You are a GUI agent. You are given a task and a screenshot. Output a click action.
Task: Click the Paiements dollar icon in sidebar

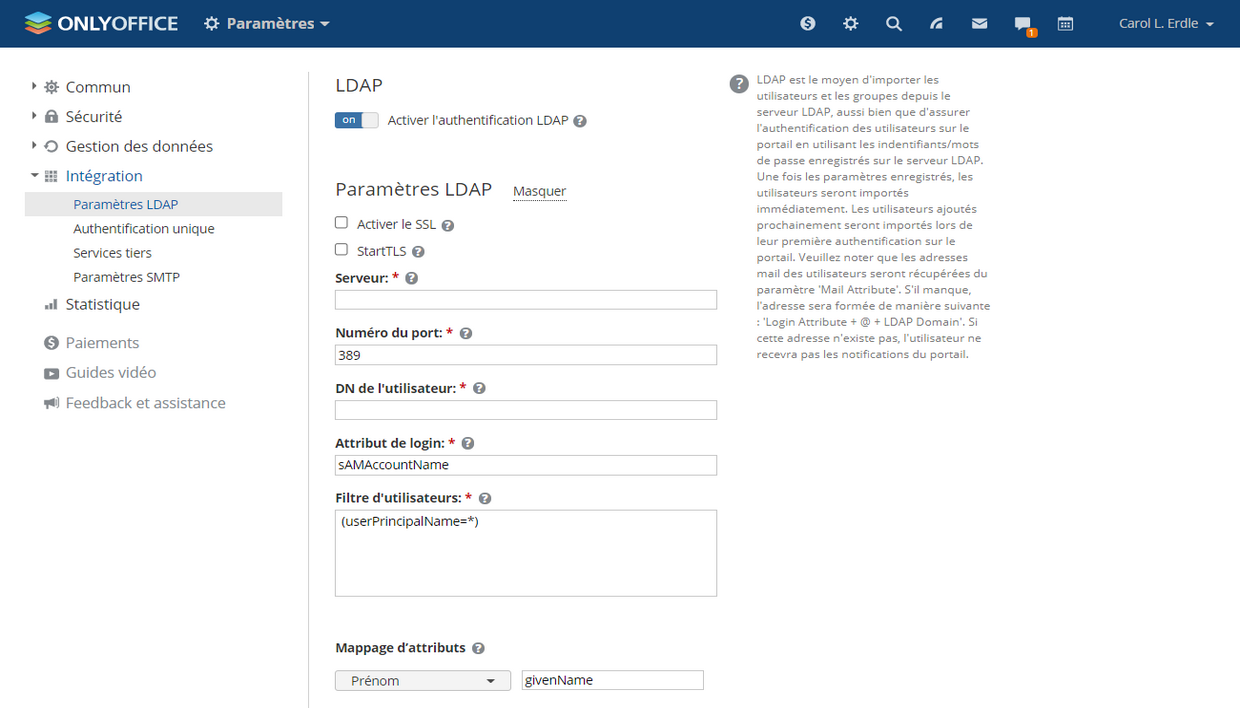(52, 343)
